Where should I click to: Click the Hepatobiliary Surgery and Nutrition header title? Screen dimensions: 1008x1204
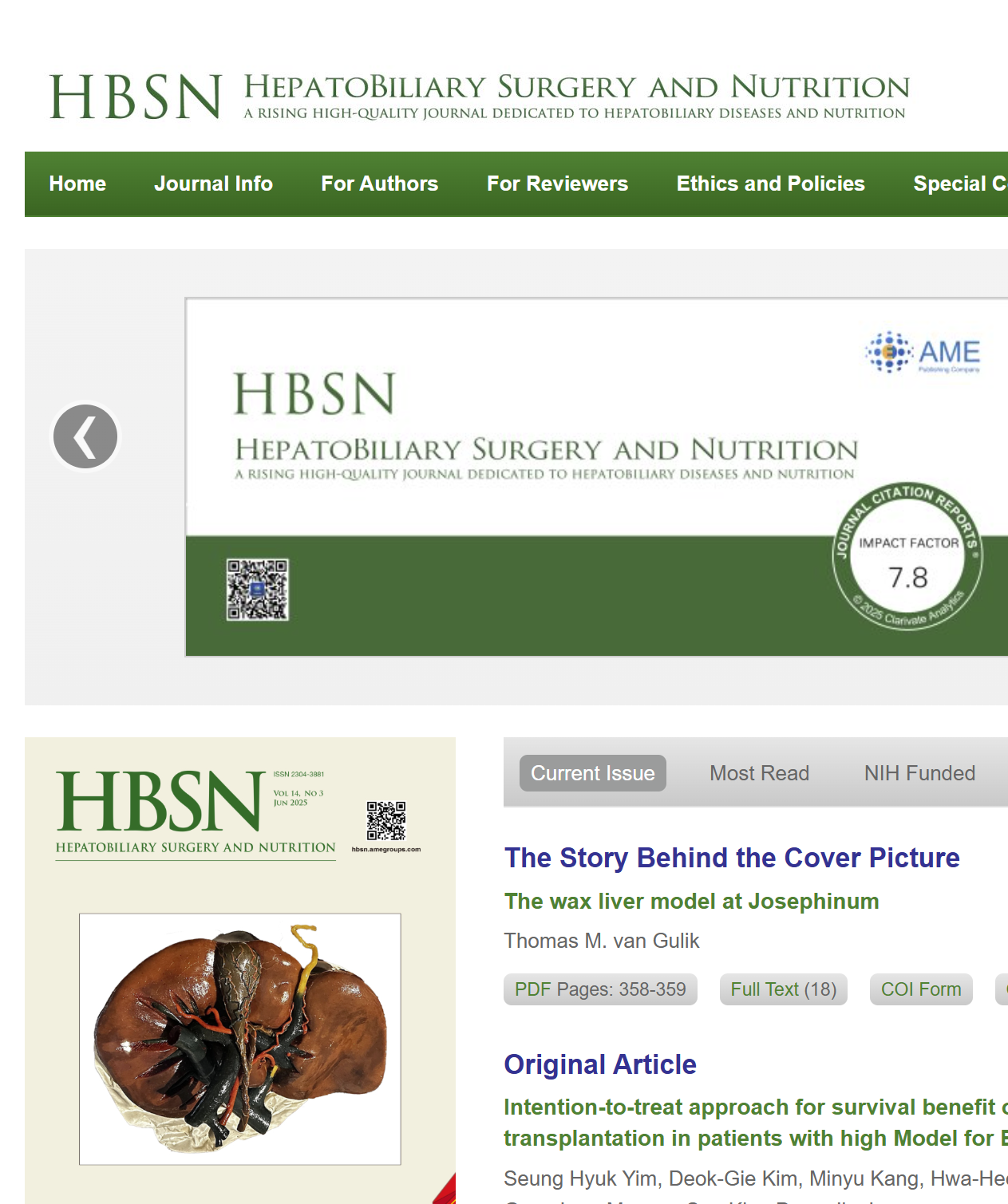click(577, 88)
